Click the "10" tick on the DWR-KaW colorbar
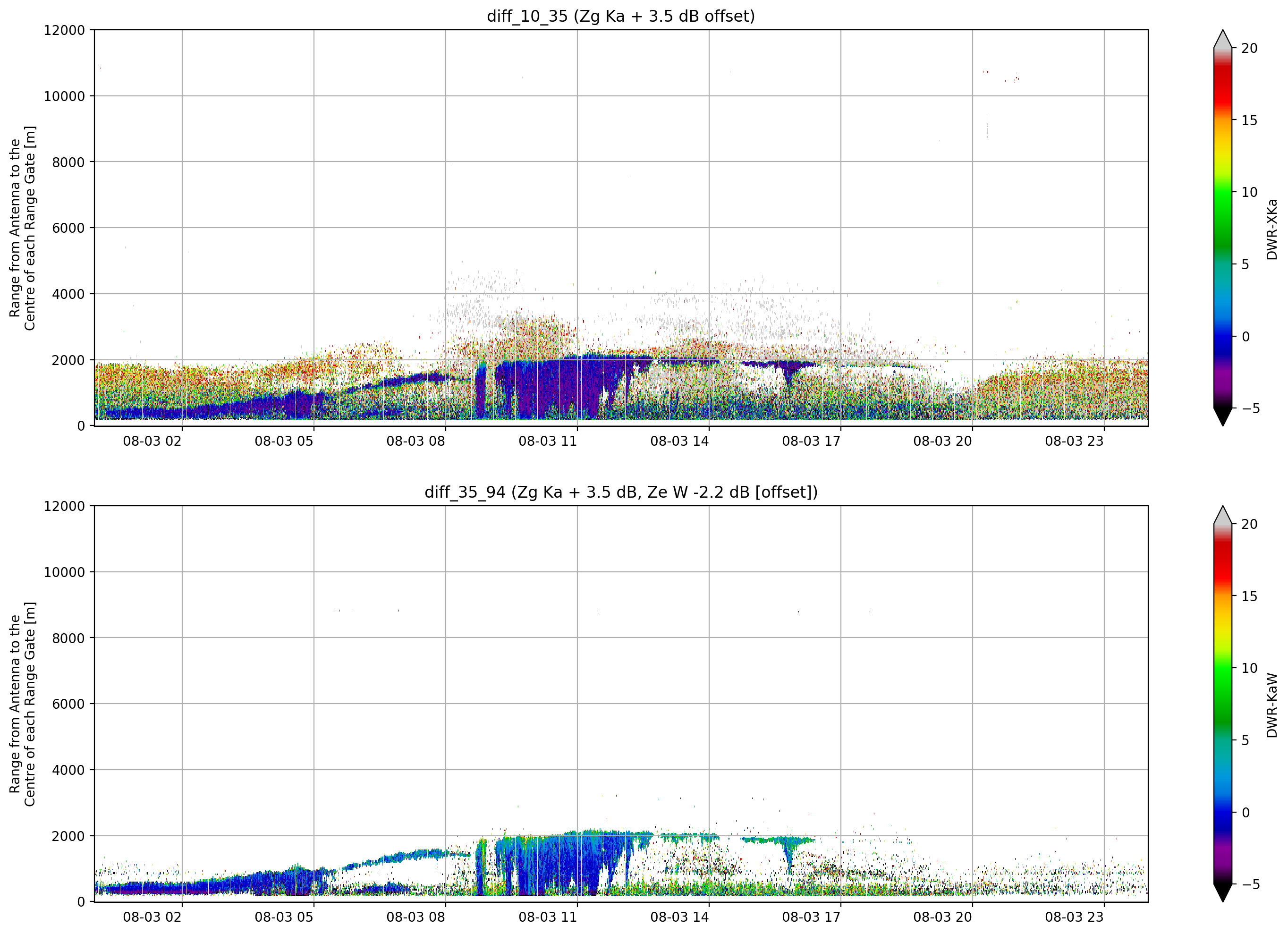Viewport: 1288px width, 934px height. coord(1249,669)
